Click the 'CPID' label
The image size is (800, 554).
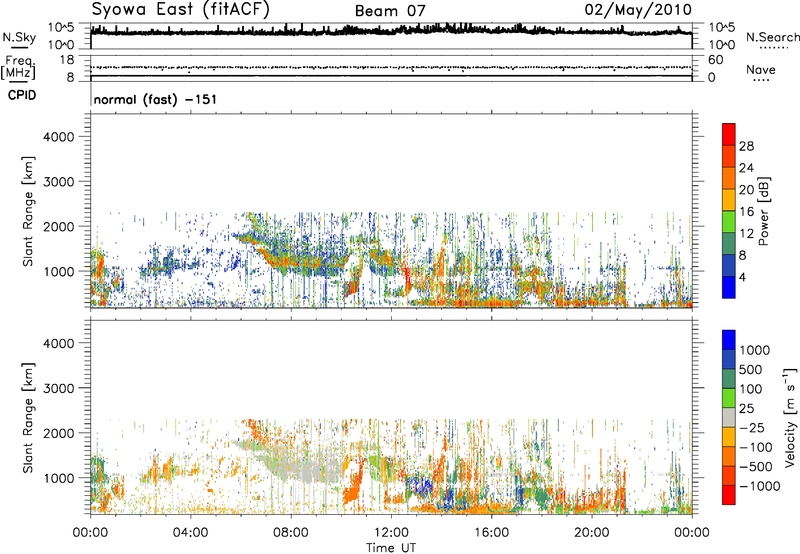pos(22,95)
